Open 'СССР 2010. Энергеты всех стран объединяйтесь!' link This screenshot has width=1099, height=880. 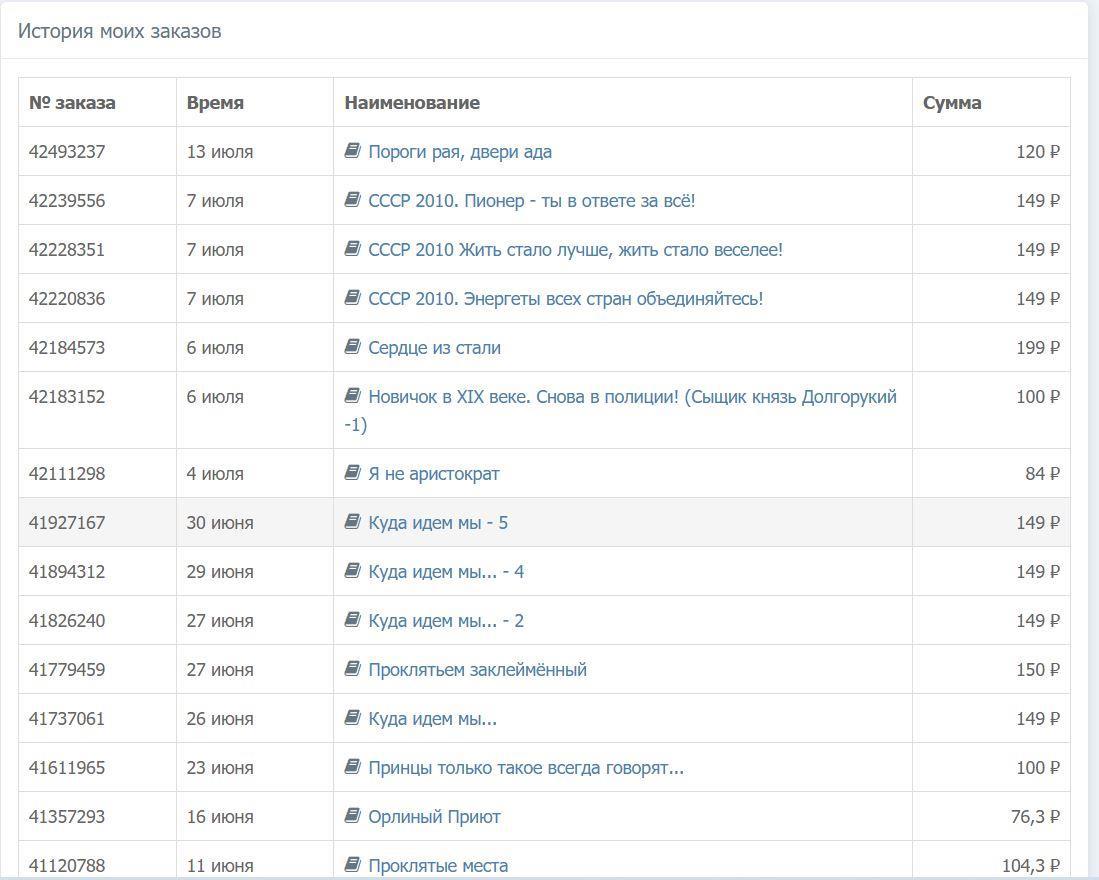pyautogui.click(x=565, y=299)
